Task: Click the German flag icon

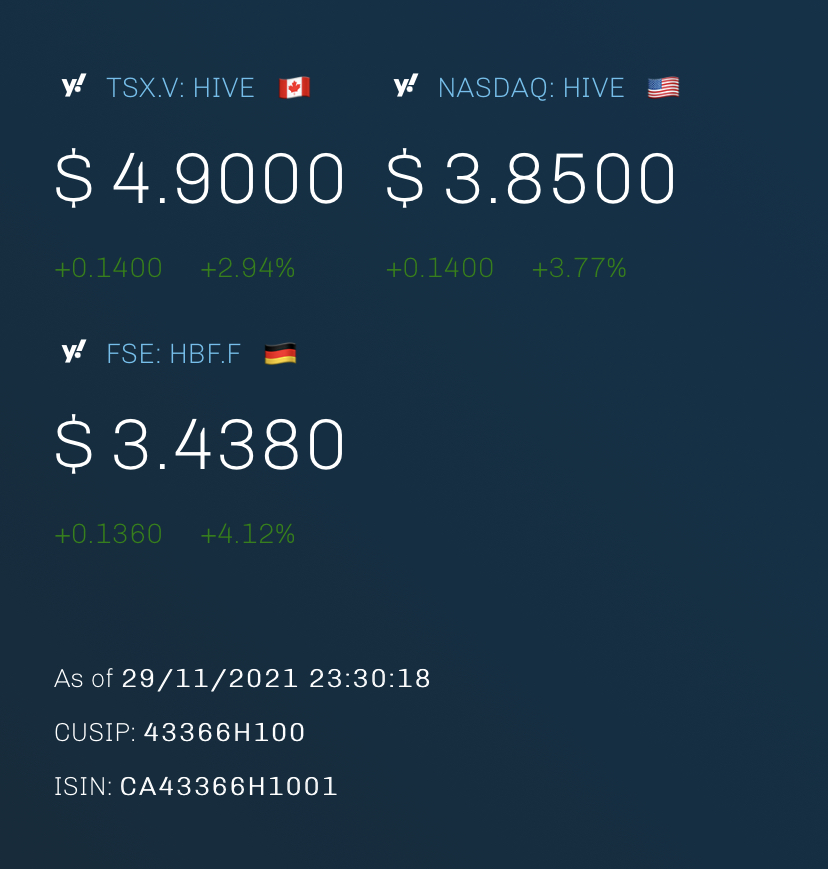Action: coord(280,354)
